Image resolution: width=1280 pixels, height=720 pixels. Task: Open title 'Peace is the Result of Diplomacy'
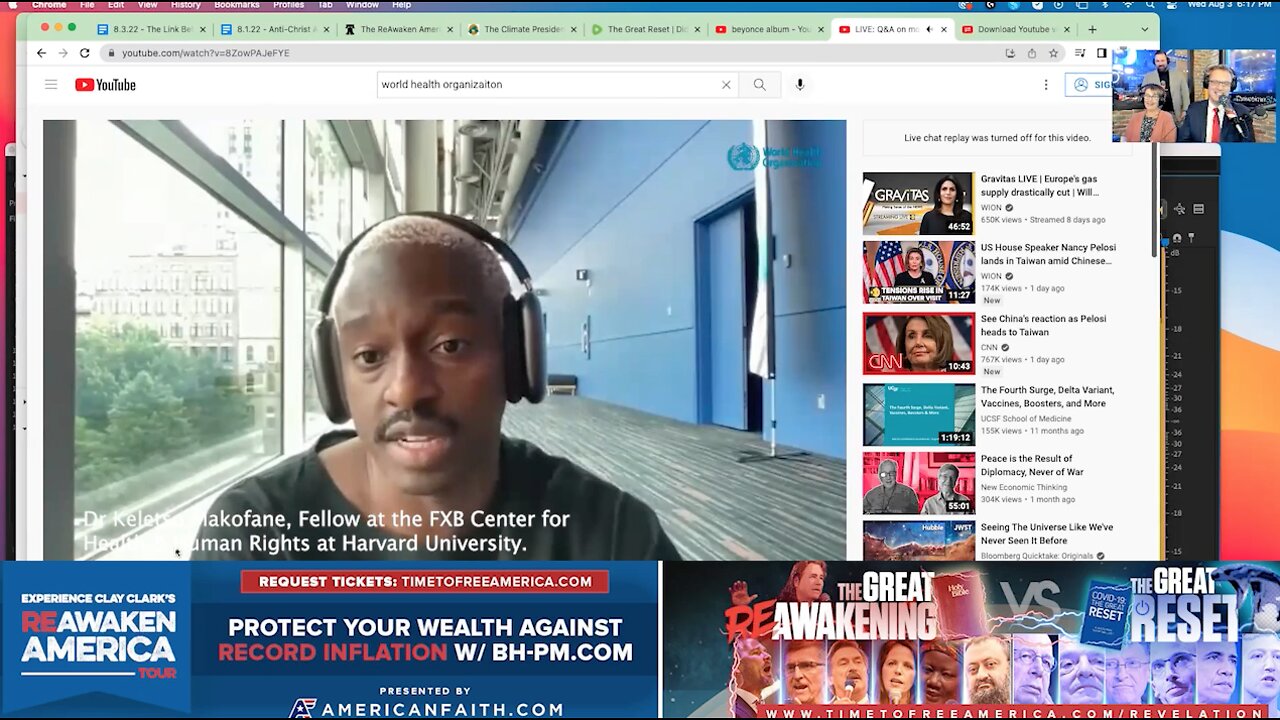(x=1032, y=465)
